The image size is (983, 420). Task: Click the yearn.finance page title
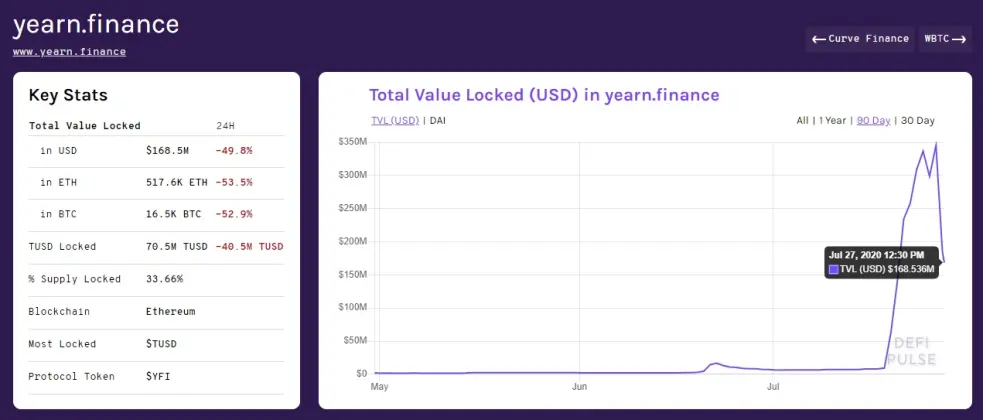(x=96, y=24)
